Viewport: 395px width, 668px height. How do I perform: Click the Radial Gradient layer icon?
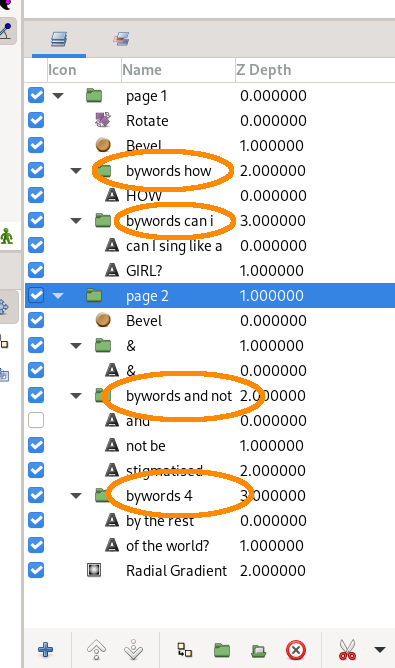tap(94, 570)
